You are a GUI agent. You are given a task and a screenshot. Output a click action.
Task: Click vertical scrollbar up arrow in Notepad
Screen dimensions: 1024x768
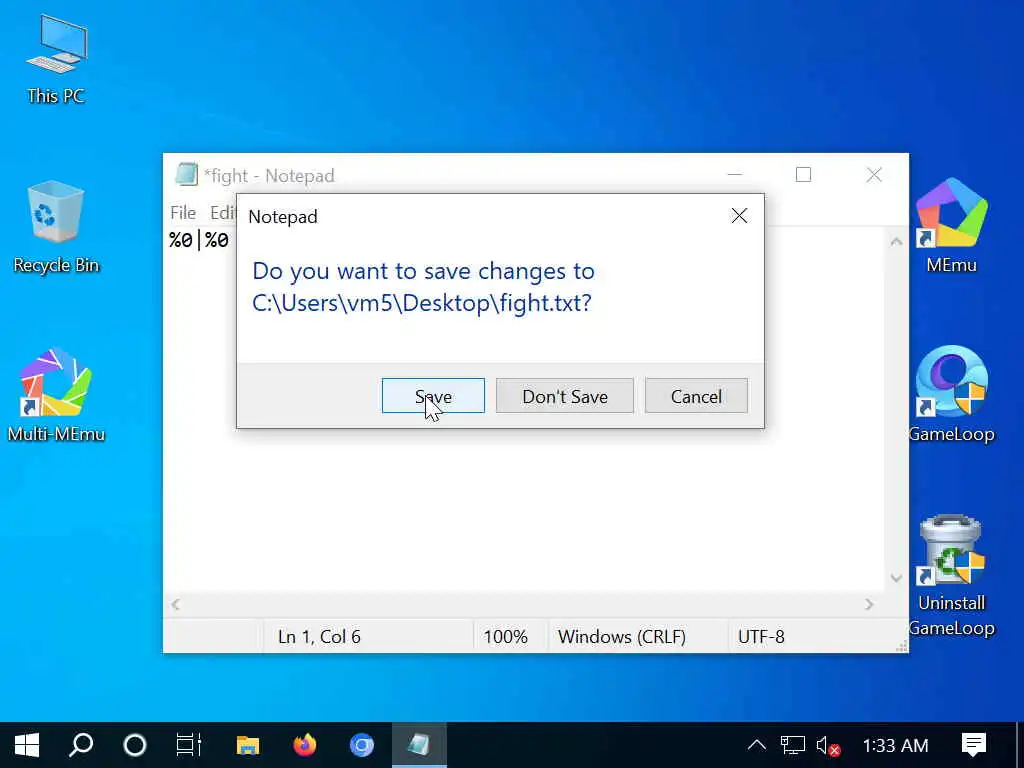click(896, 242)
